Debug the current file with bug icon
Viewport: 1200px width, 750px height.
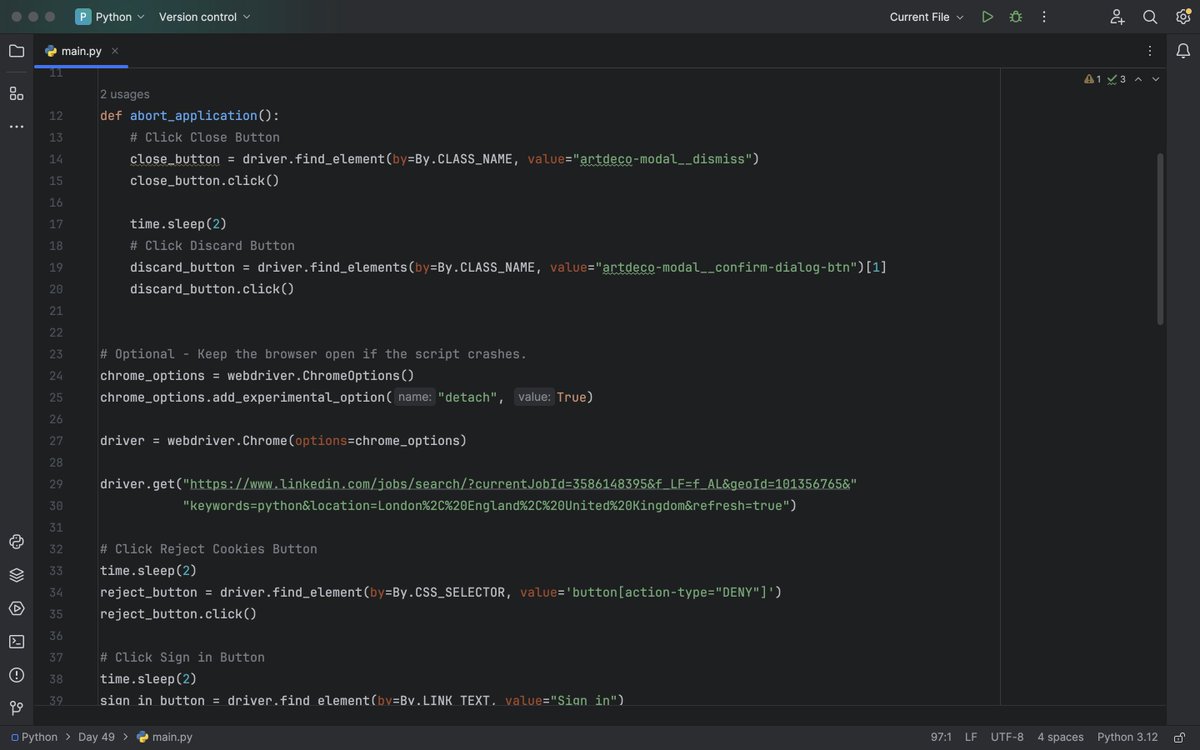[1016, 17]
